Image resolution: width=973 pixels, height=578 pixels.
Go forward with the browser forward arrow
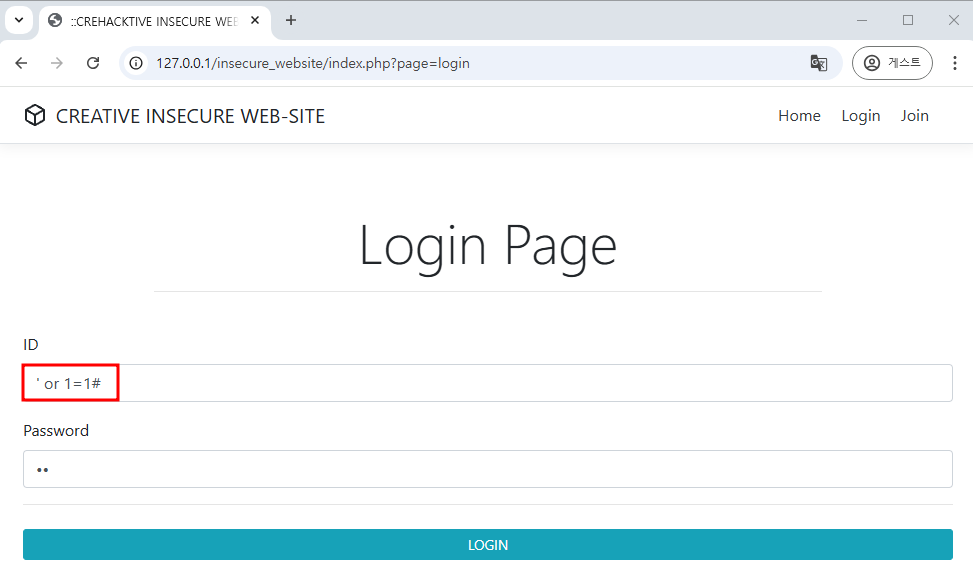click(57, 63)
